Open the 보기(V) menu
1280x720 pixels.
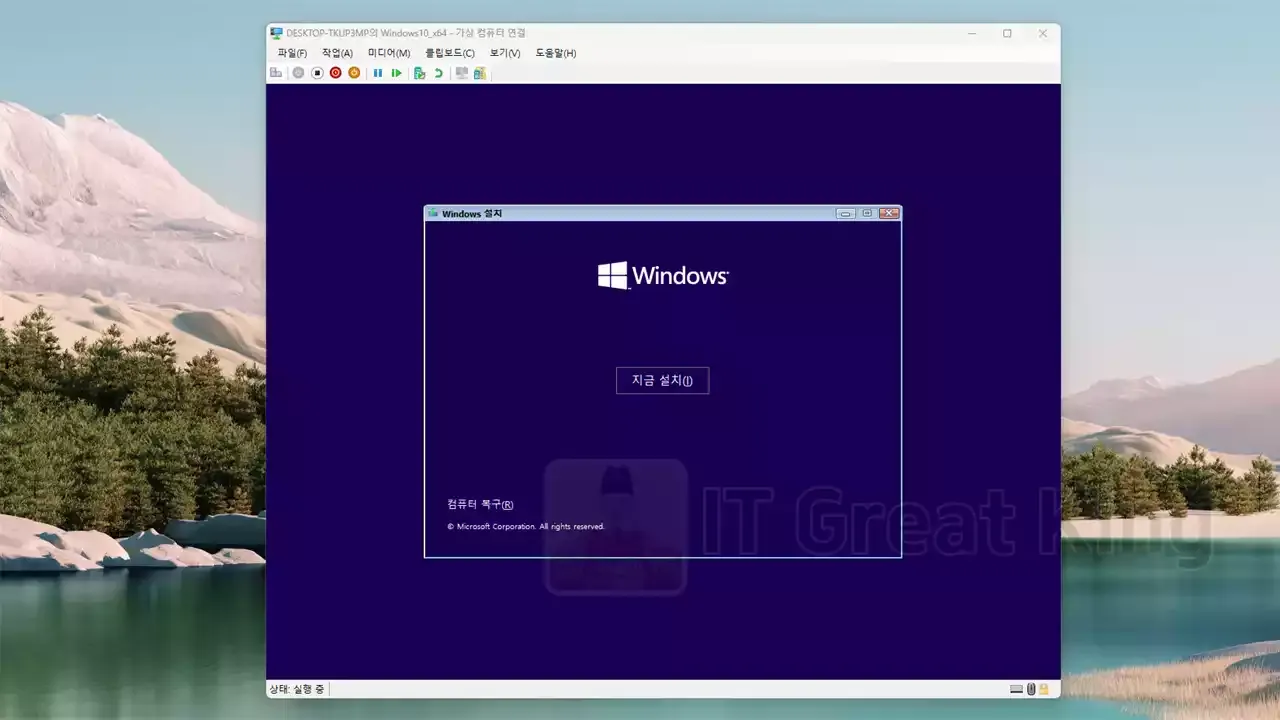click(505, 53)
